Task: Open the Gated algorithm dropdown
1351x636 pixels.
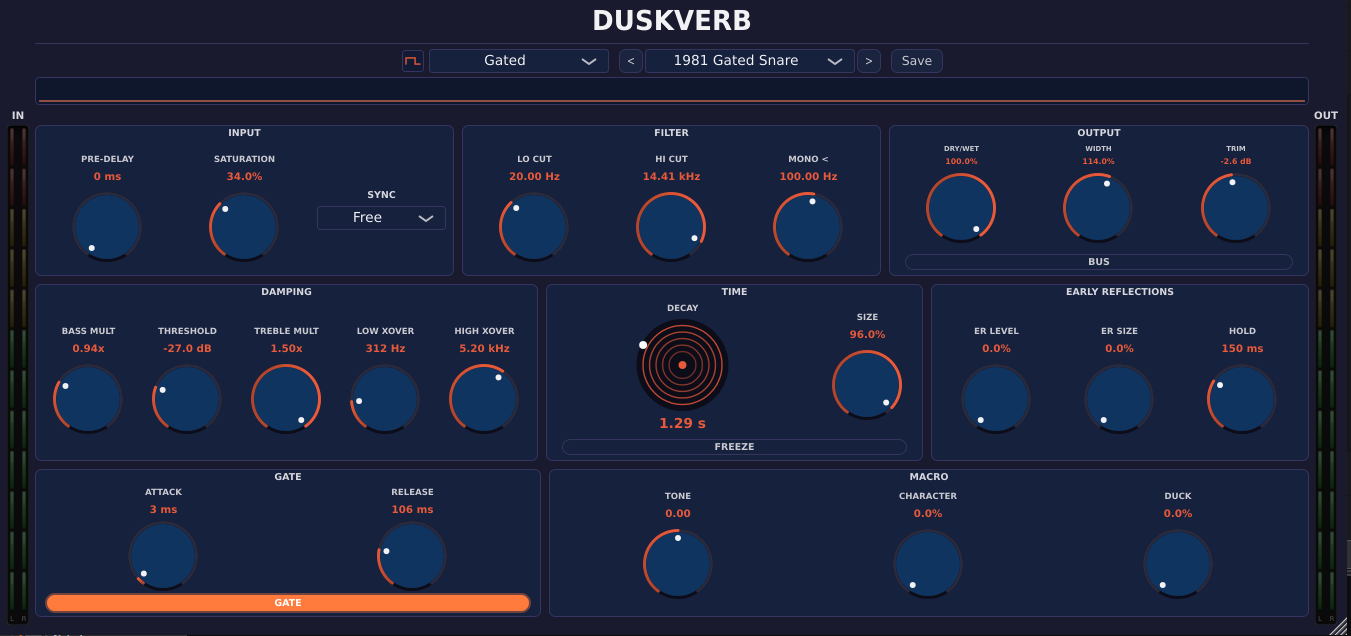Action: click(x=519, y=61)
